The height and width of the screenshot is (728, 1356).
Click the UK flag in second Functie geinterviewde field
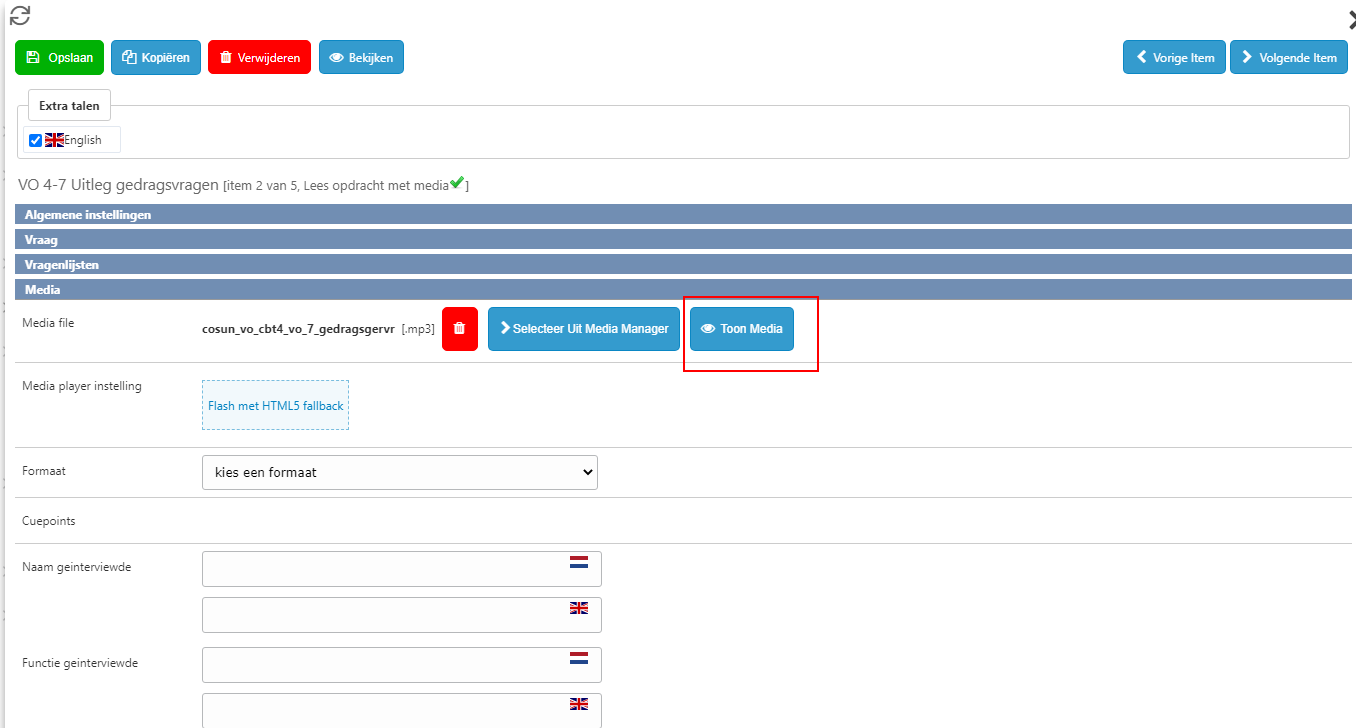click(x=578, y=704)
